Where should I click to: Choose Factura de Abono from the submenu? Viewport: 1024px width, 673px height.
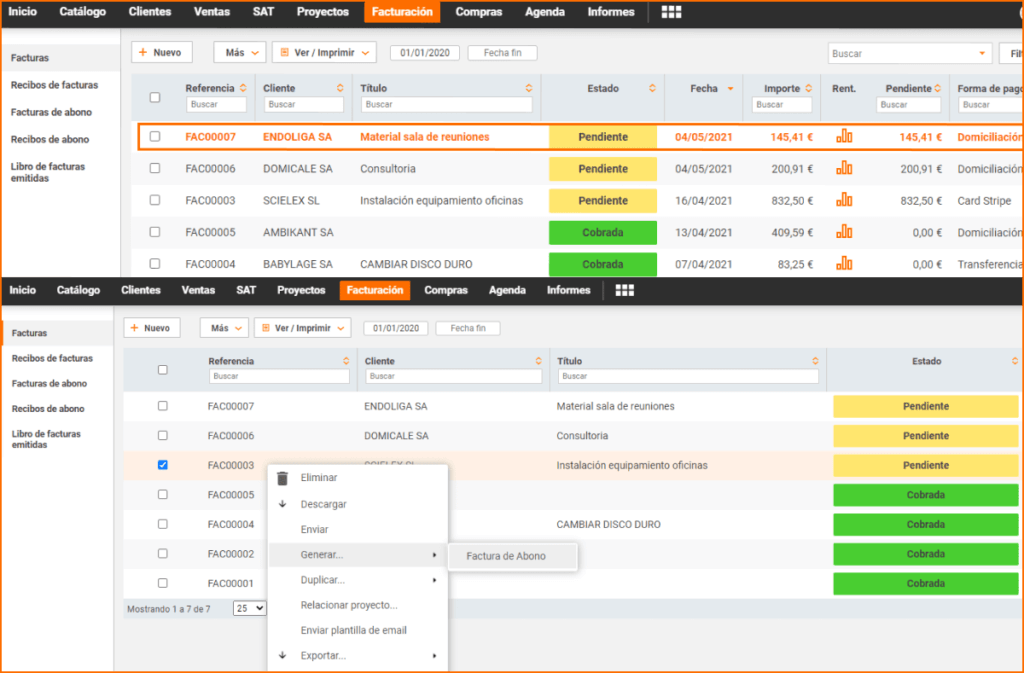click(x=506, y=556)
